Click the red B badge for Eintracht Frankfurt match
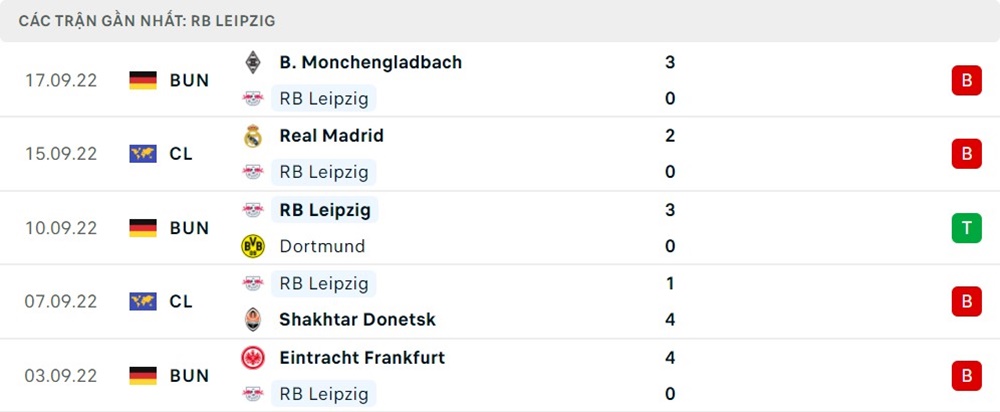The height and width of the screenshot is (412, 1000). [966, 376]
